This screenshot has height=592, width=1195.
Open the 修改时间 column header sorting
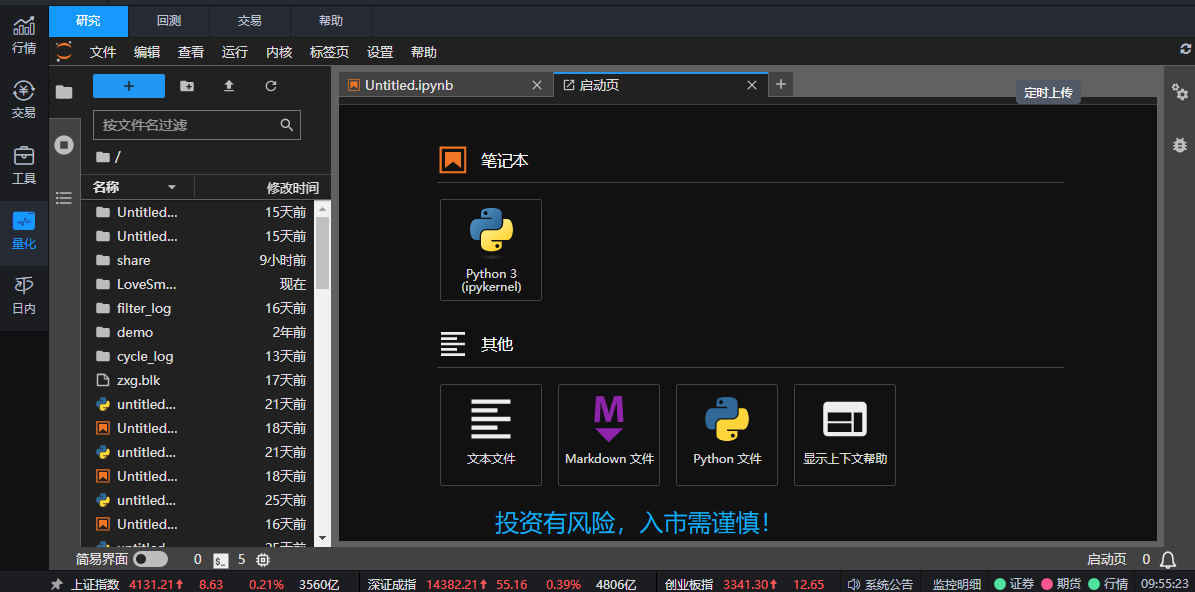(x=292, y=188)
